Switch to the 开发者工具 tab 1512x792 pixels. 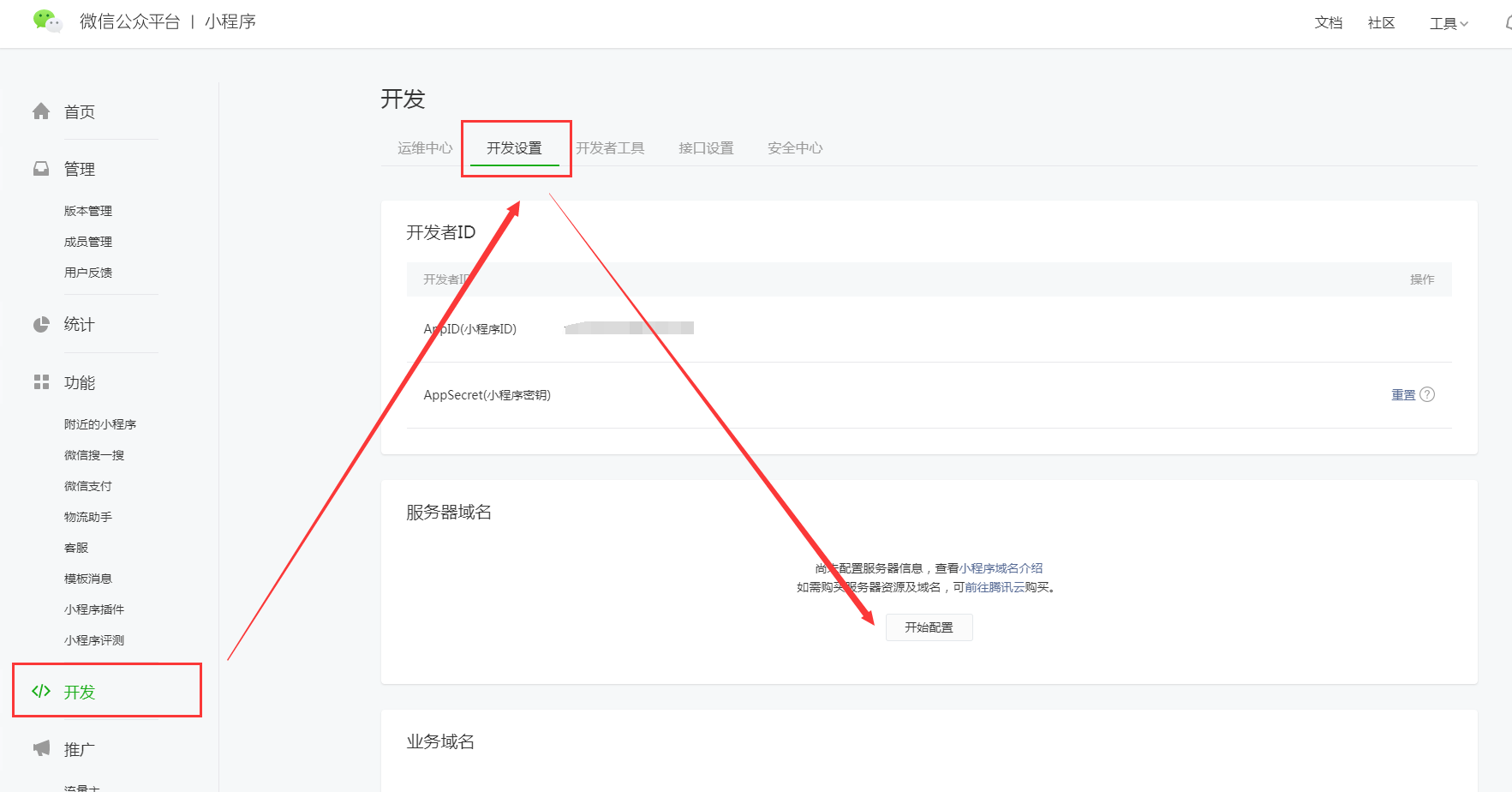tap(610, 147)
